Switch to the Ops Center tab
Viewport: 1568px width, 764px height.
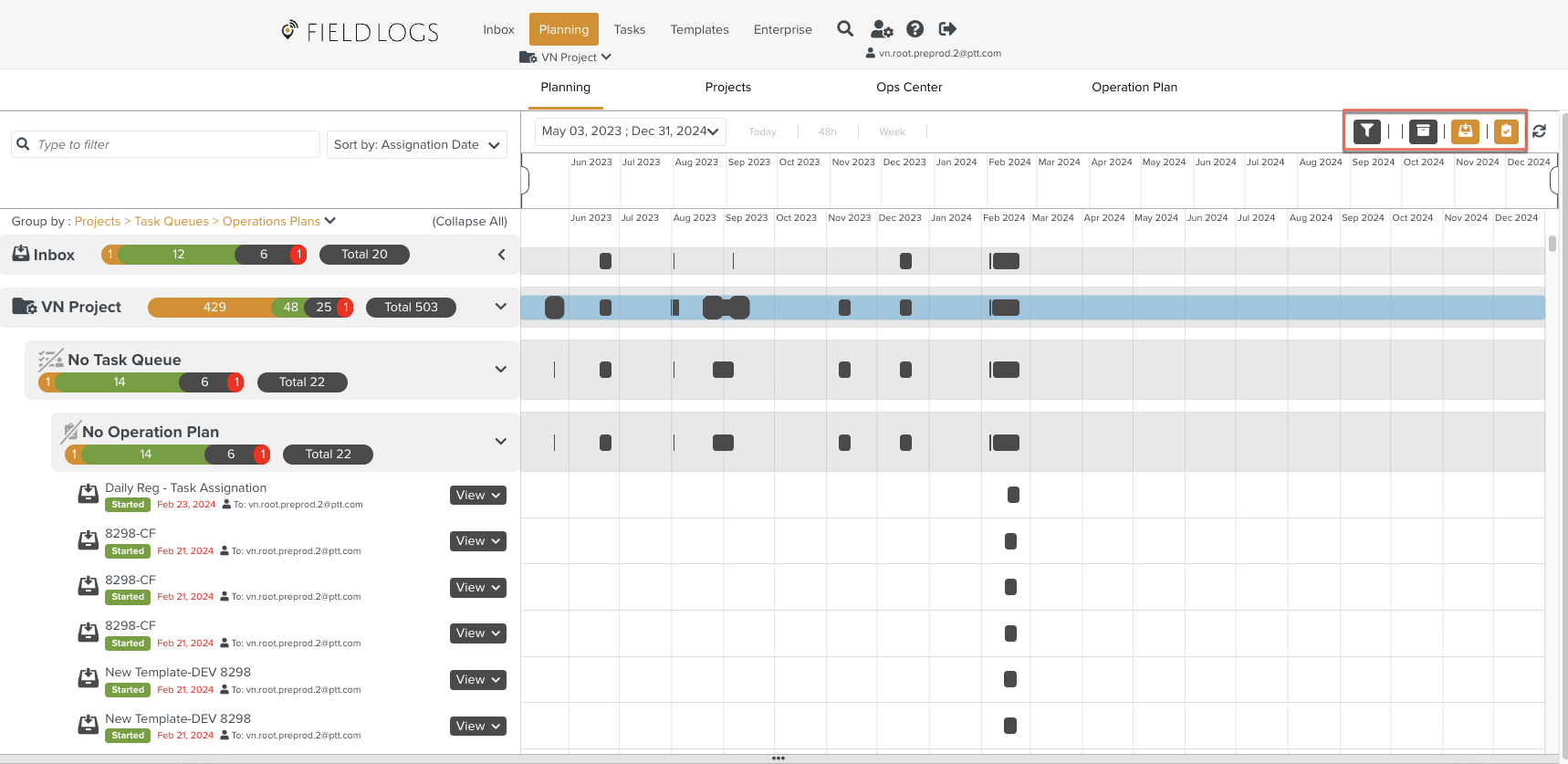[x=909, y=88]
